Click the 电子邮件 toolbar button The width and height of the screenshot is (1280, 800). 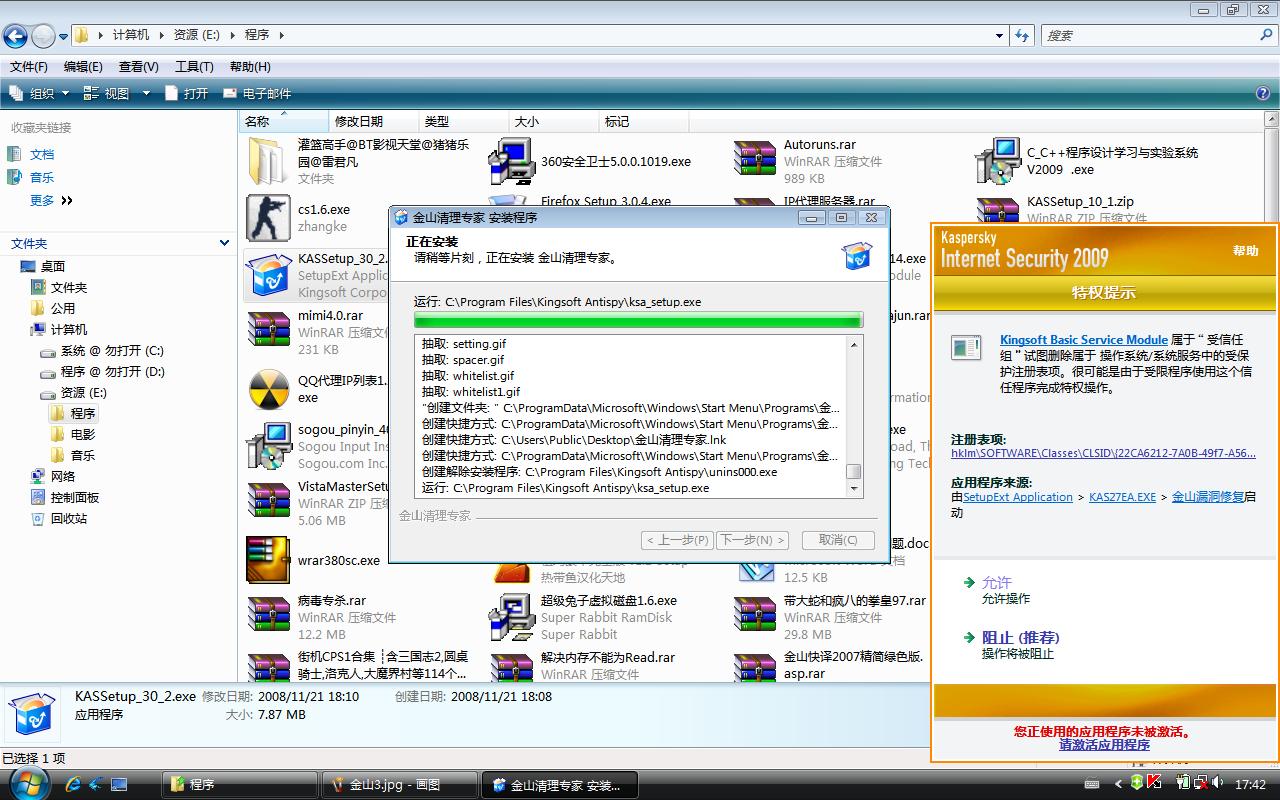click(x=257, y=93)
